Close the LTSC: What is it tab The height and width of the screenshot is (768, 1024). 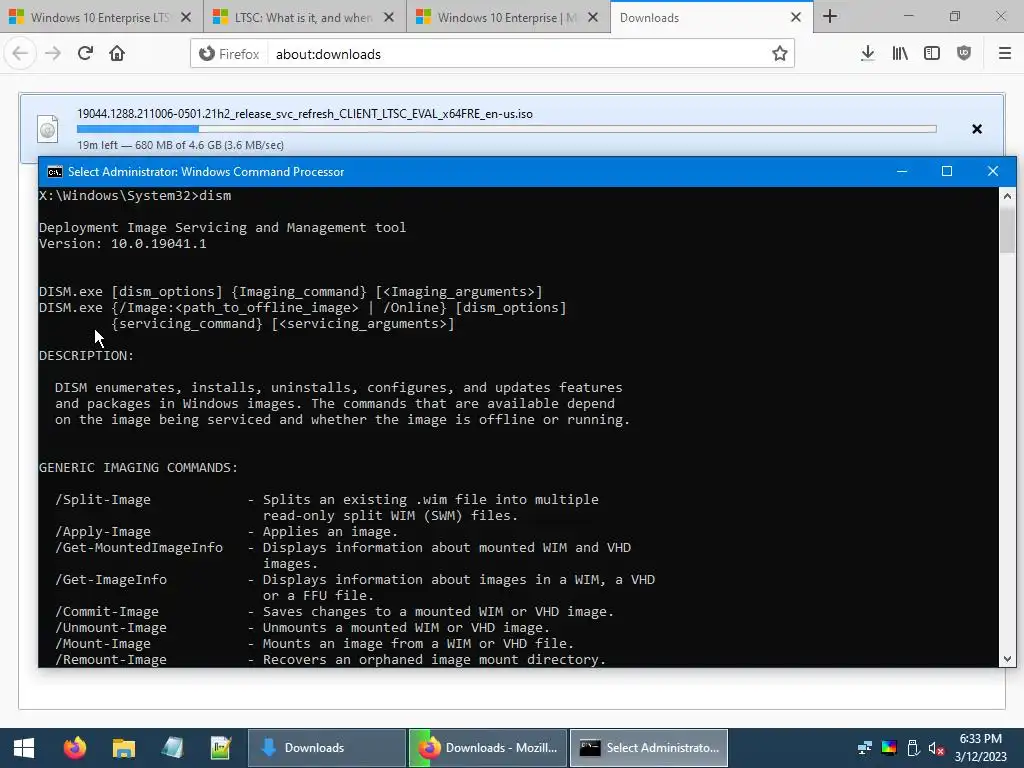click(x=389, y=18)
